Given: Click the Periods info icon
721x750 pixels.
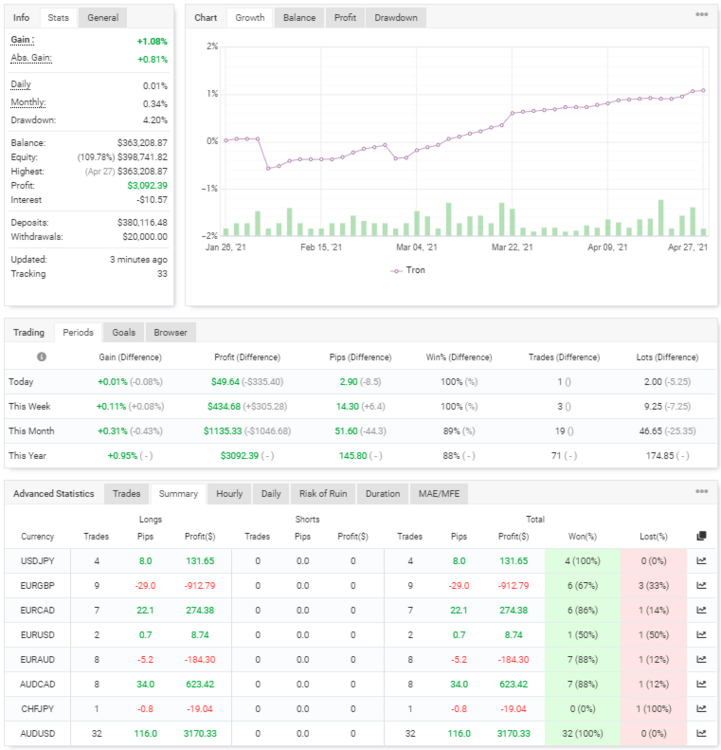Looking at the screenshot, I should tap(42, 357).
